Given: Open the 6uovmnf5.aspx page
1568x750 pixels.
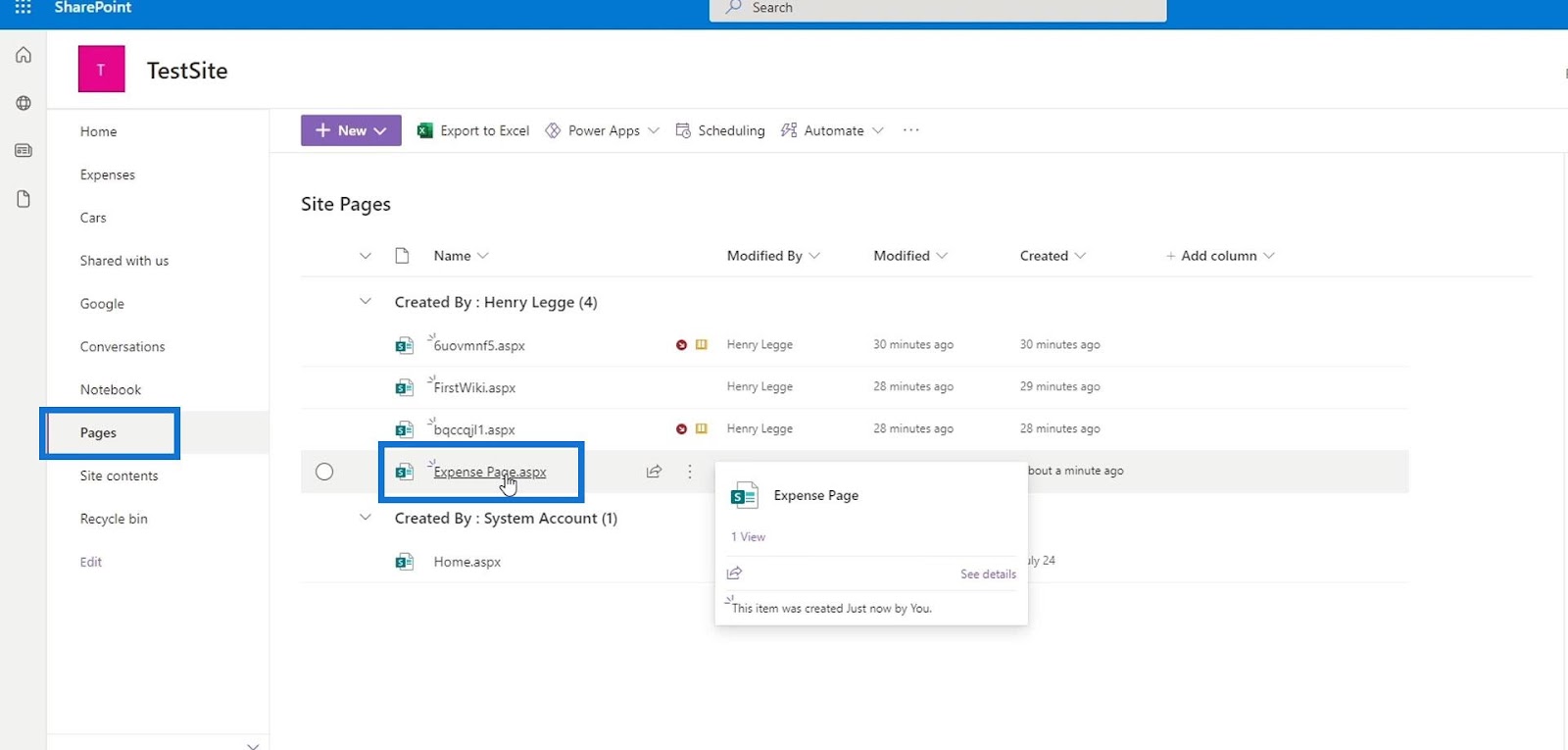Looking at the screenshot, I should point(479,346).
